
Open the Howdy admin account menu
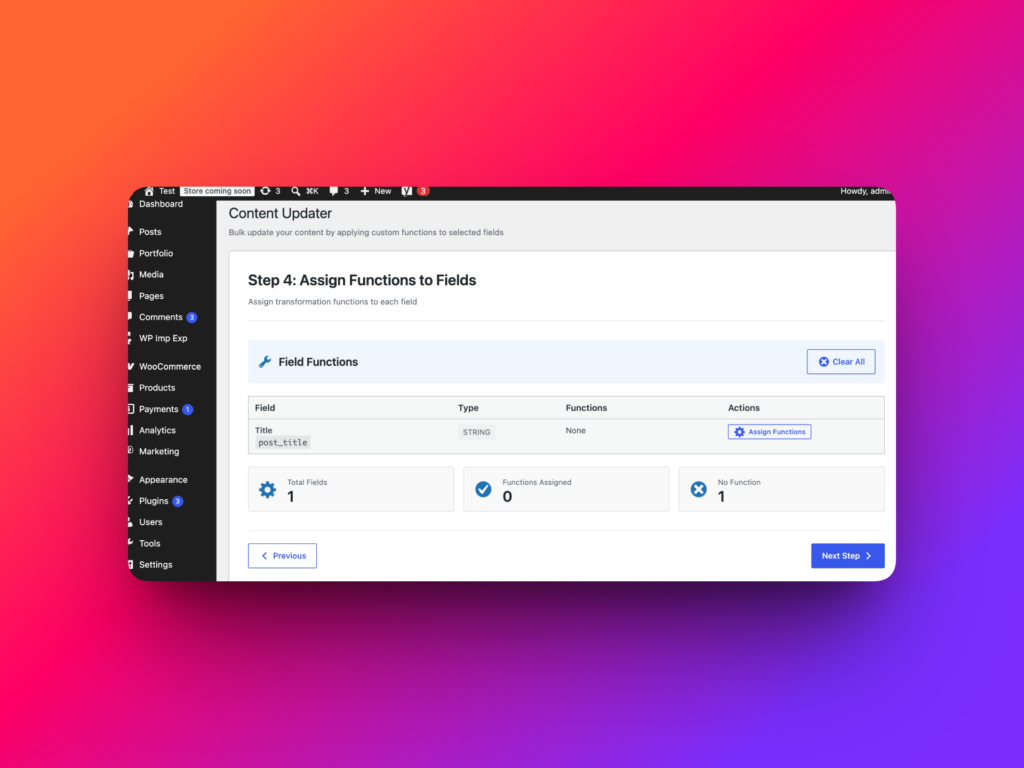[865, 191]
